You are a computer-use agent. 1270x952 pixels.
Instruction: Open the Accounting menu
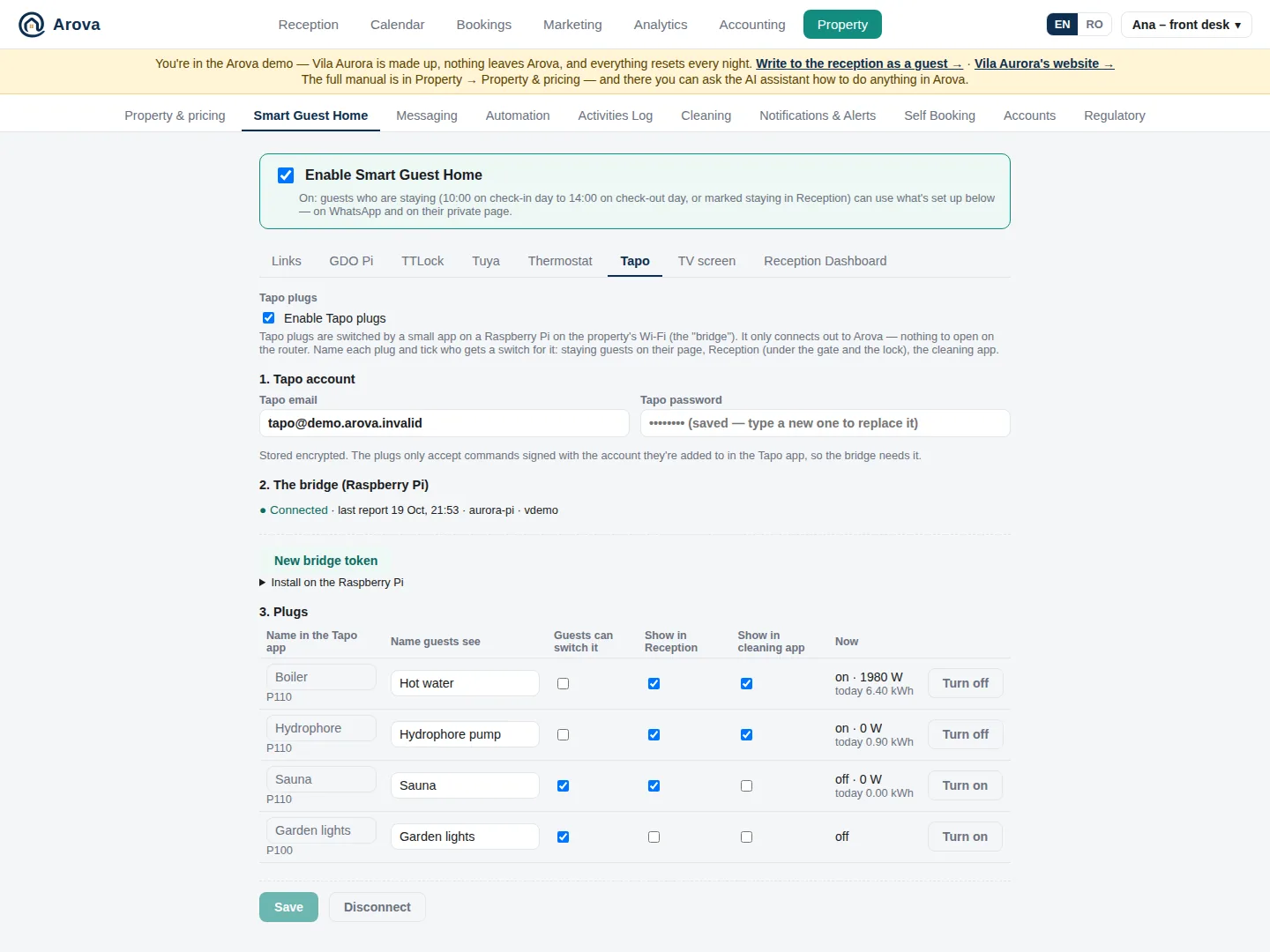(x=751, y=25)
